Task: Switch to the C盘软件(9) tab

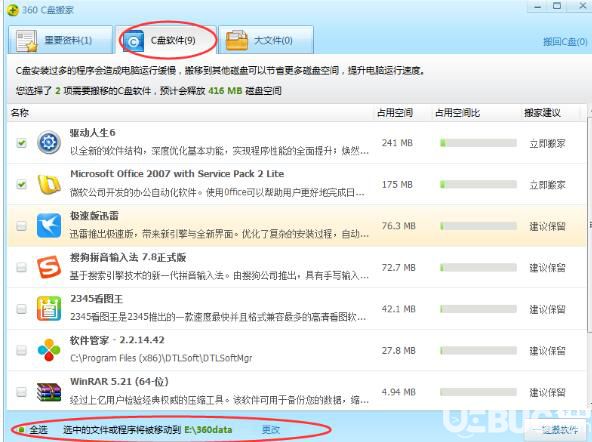Action: [166, 40]
